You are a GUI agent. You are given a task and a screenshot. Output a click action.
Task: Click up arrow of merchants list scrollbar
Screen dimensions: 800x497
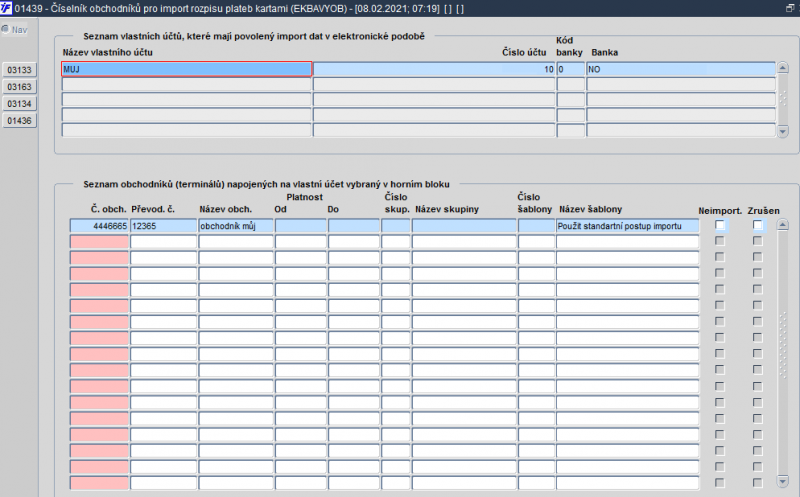[782, 225]
